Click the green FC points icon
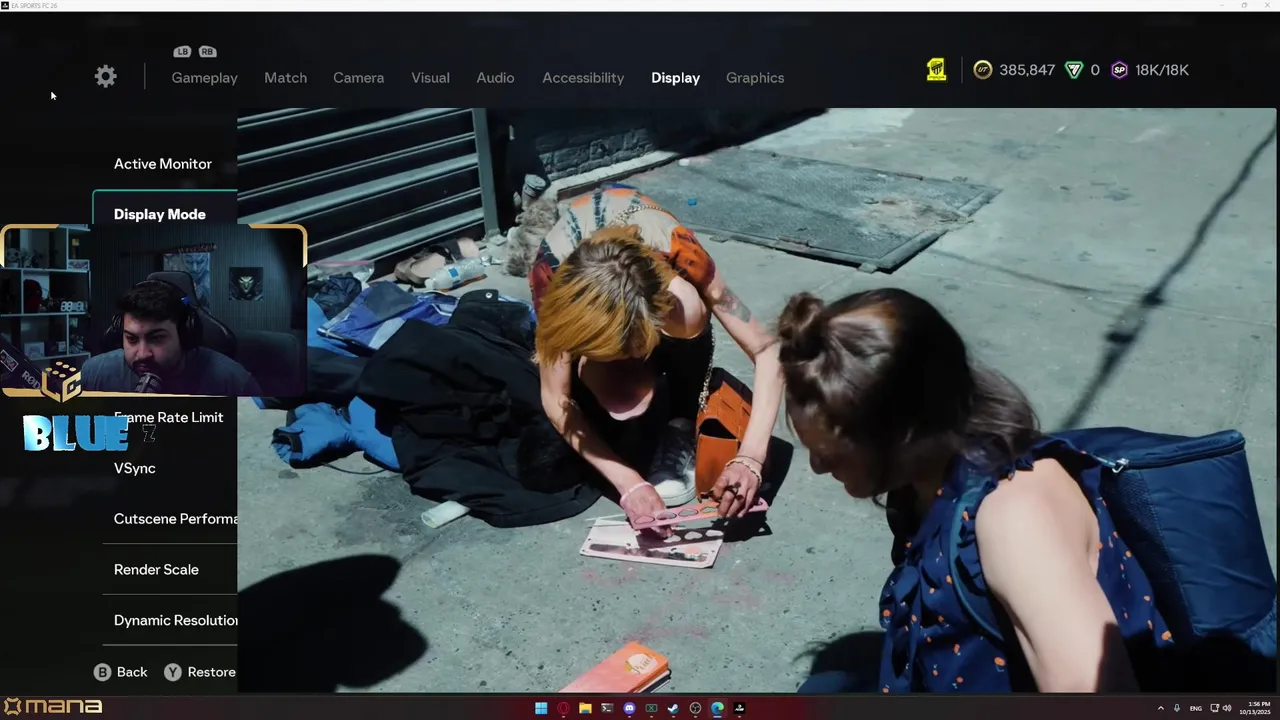Image resolution: width=1280 pixels, height=720 pixels. coord(1074,70)
